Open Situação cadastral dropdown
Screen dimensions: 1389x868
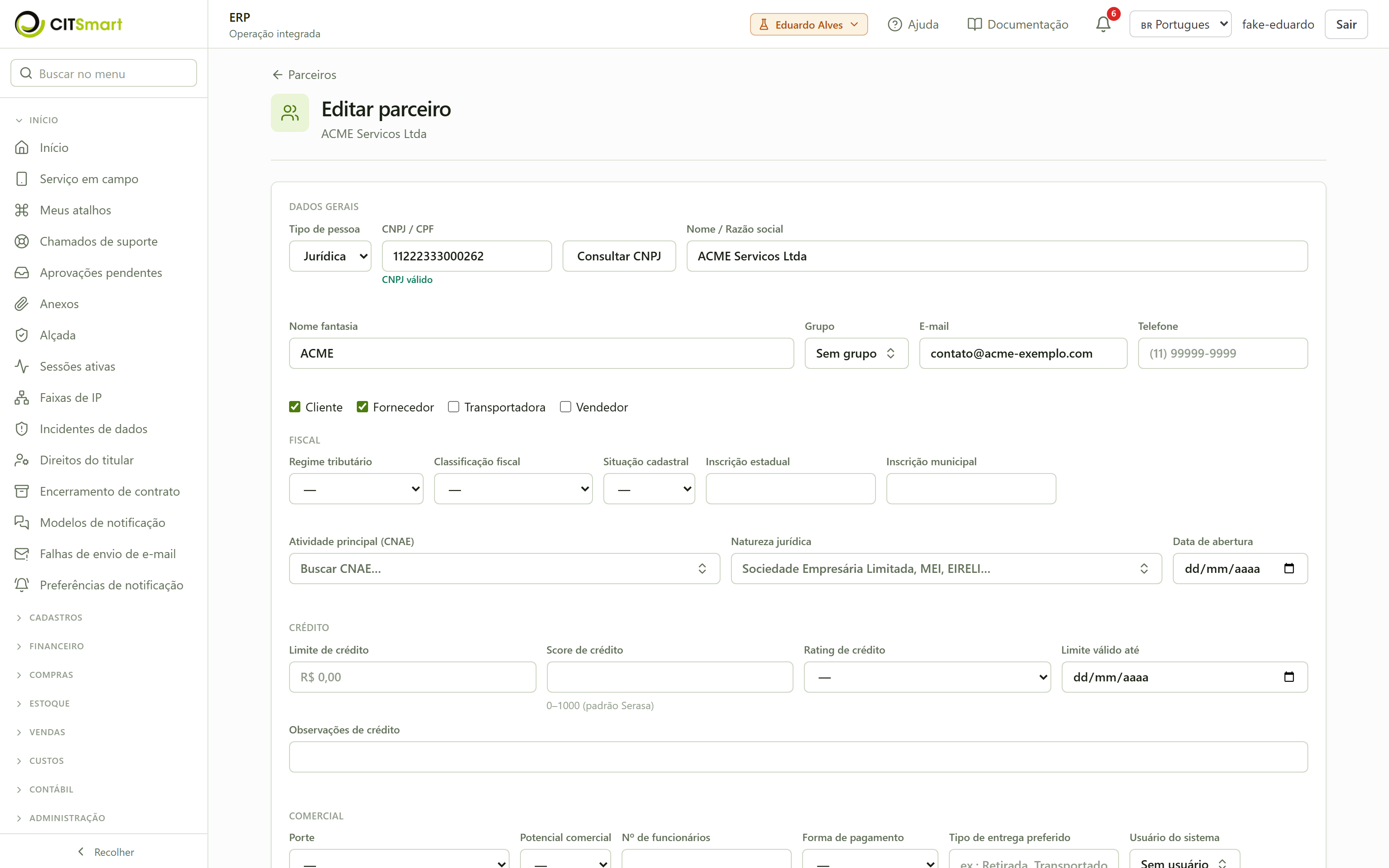(648, 489)
